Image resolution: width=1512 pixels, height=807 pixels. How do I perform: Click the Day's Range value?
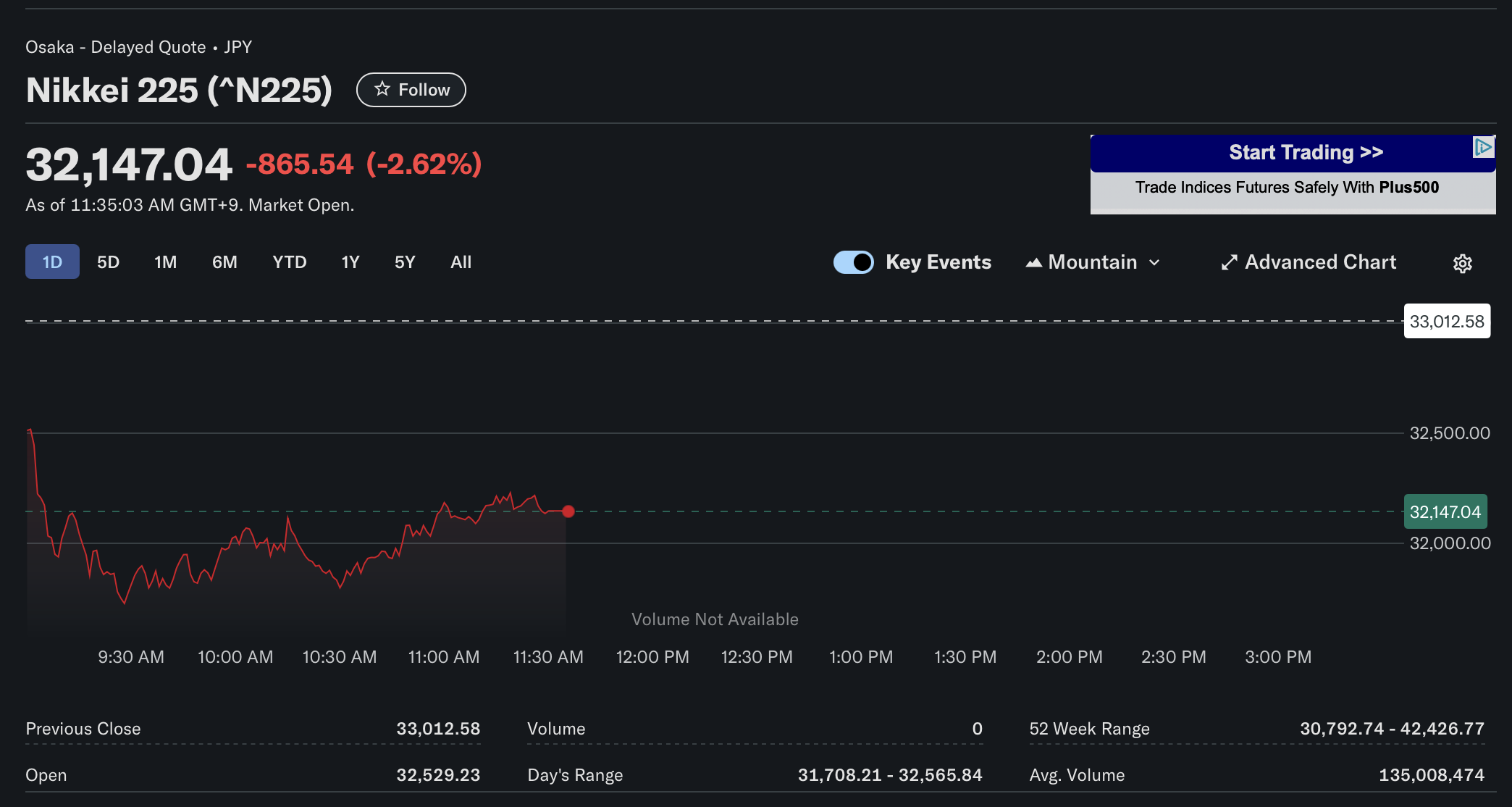coord(890,775)
